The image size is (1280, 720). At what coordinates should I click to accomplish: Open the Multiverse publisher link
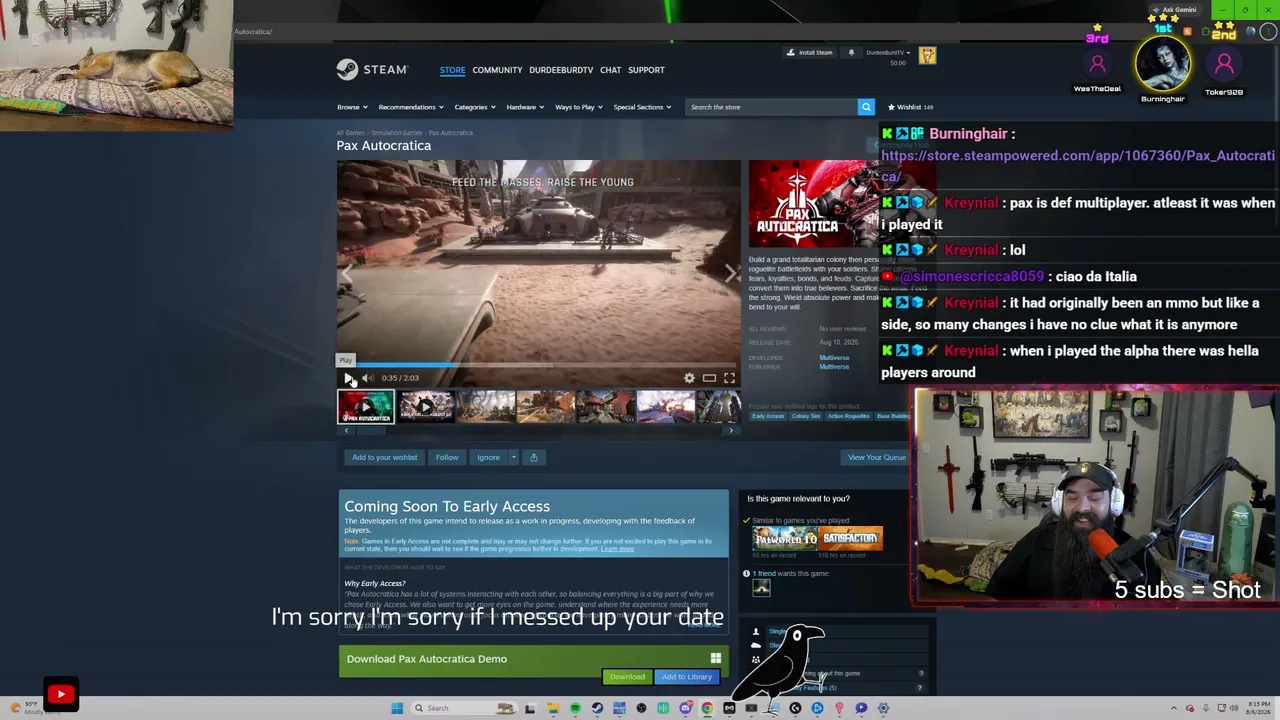point(834,367)
